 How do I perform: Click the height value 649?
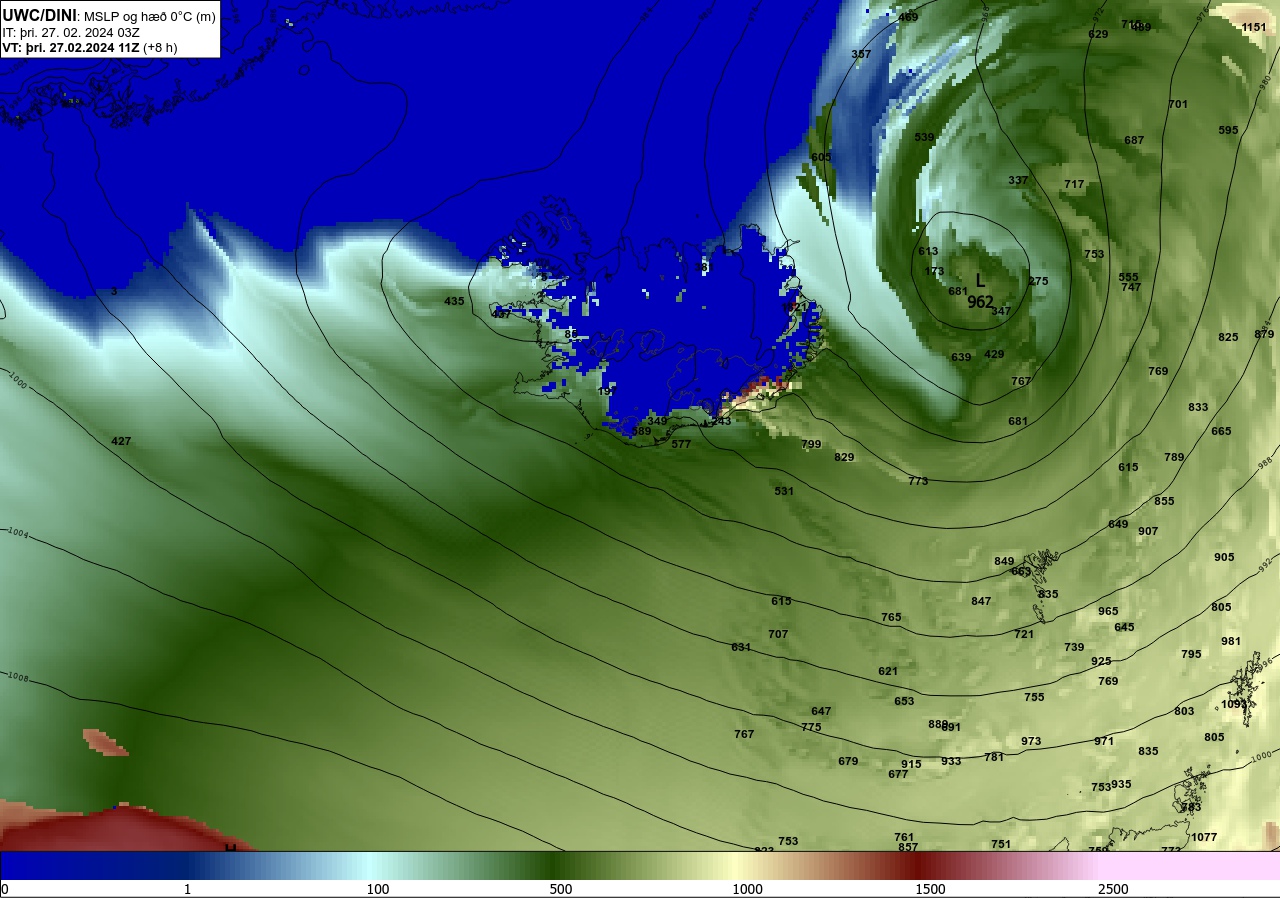[x=1118, y=524]
